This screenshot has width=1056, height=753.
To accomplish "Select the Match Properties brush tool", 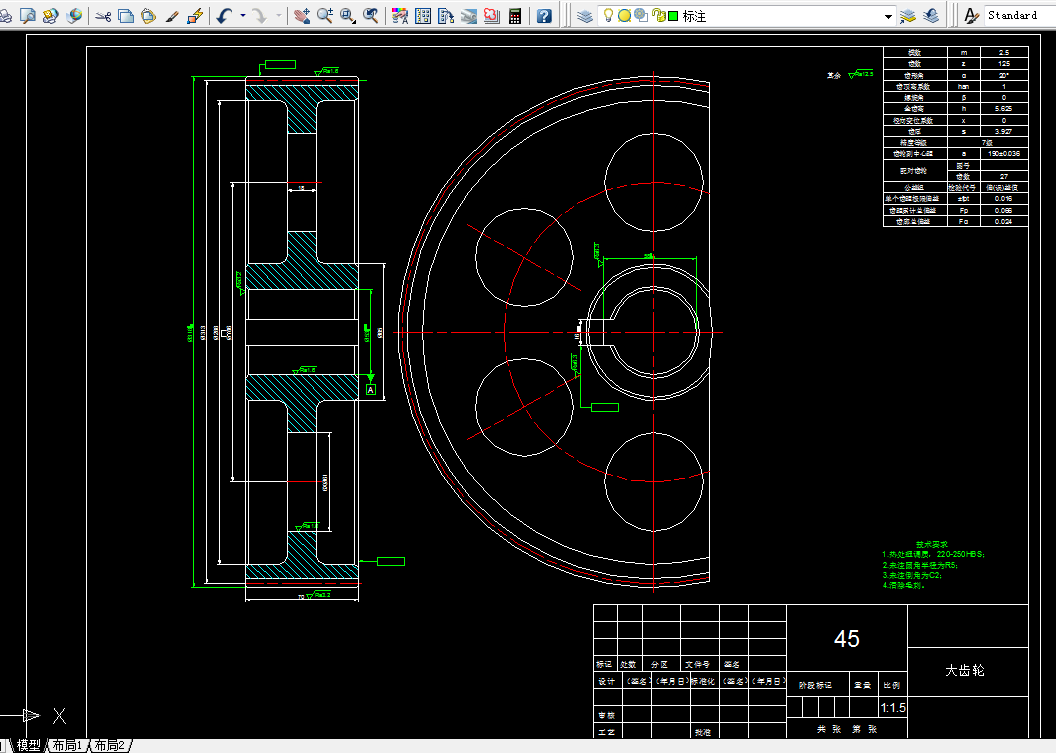I will (172, 15).
